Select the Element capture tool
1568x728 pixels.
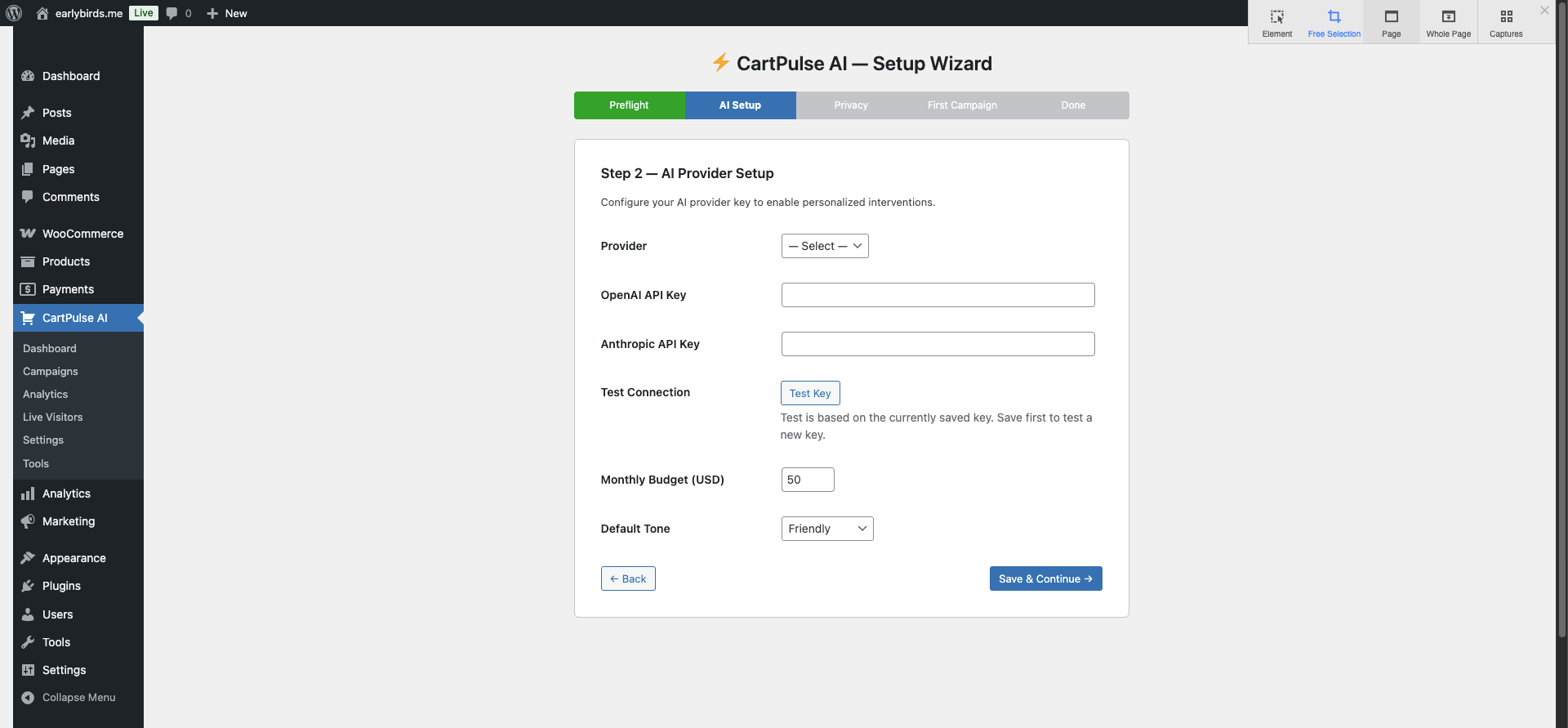(x=1276, y=23)
